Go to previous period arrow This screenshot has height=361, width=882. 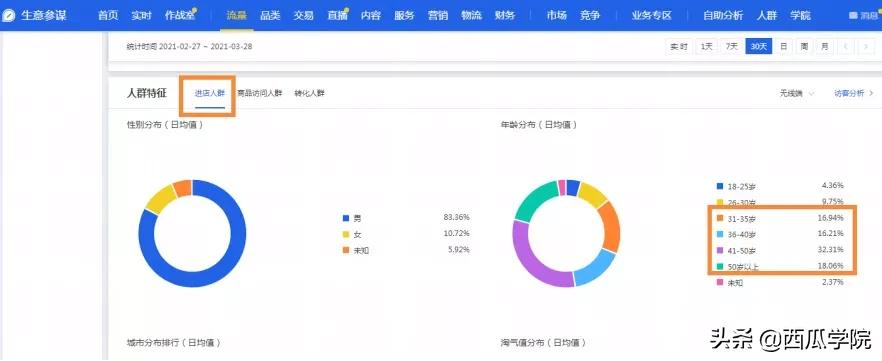(845, 47)
